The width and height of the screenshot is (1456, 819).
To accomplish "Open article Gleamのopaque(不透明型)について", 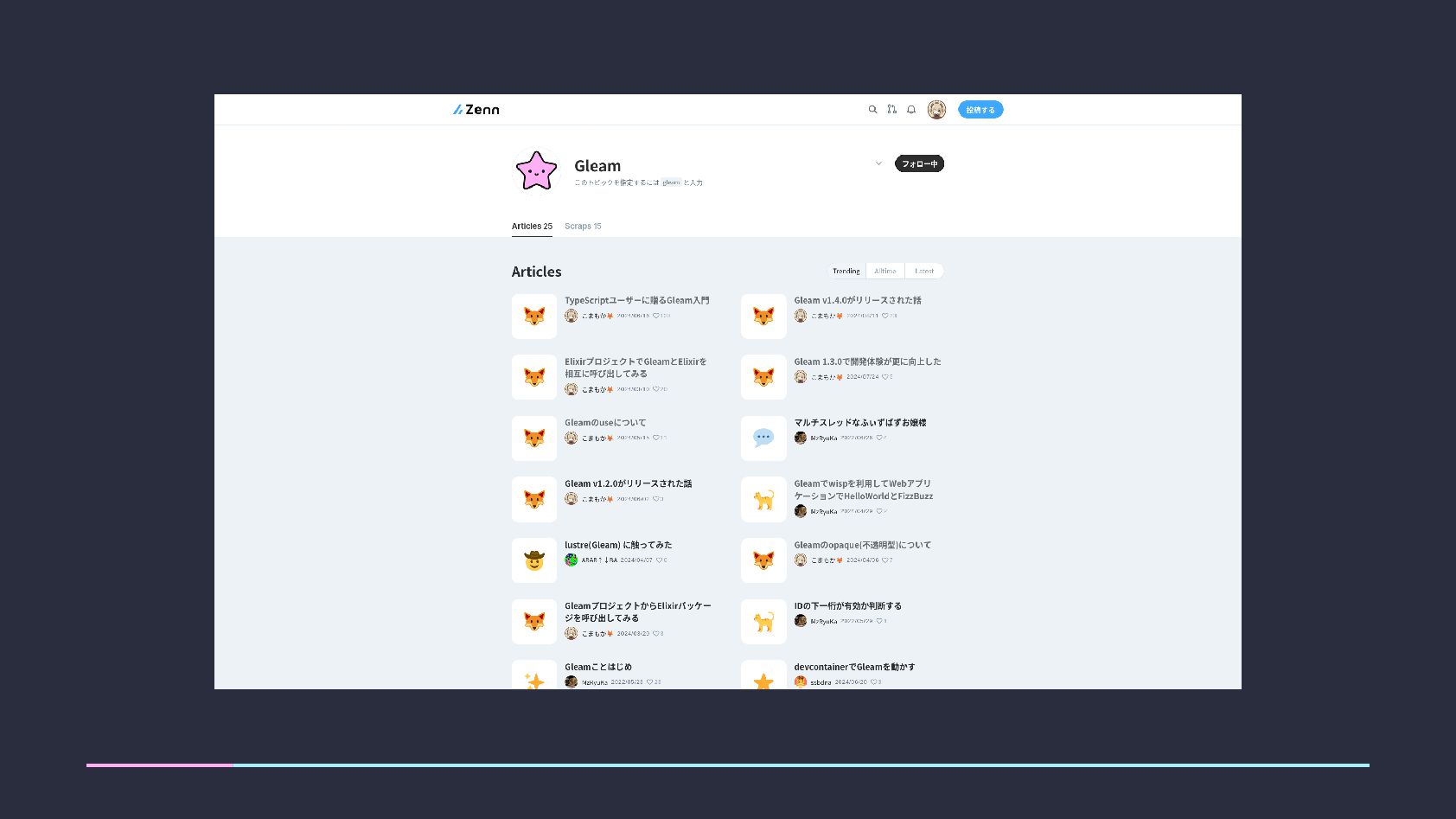I will [x=863, y=545].
